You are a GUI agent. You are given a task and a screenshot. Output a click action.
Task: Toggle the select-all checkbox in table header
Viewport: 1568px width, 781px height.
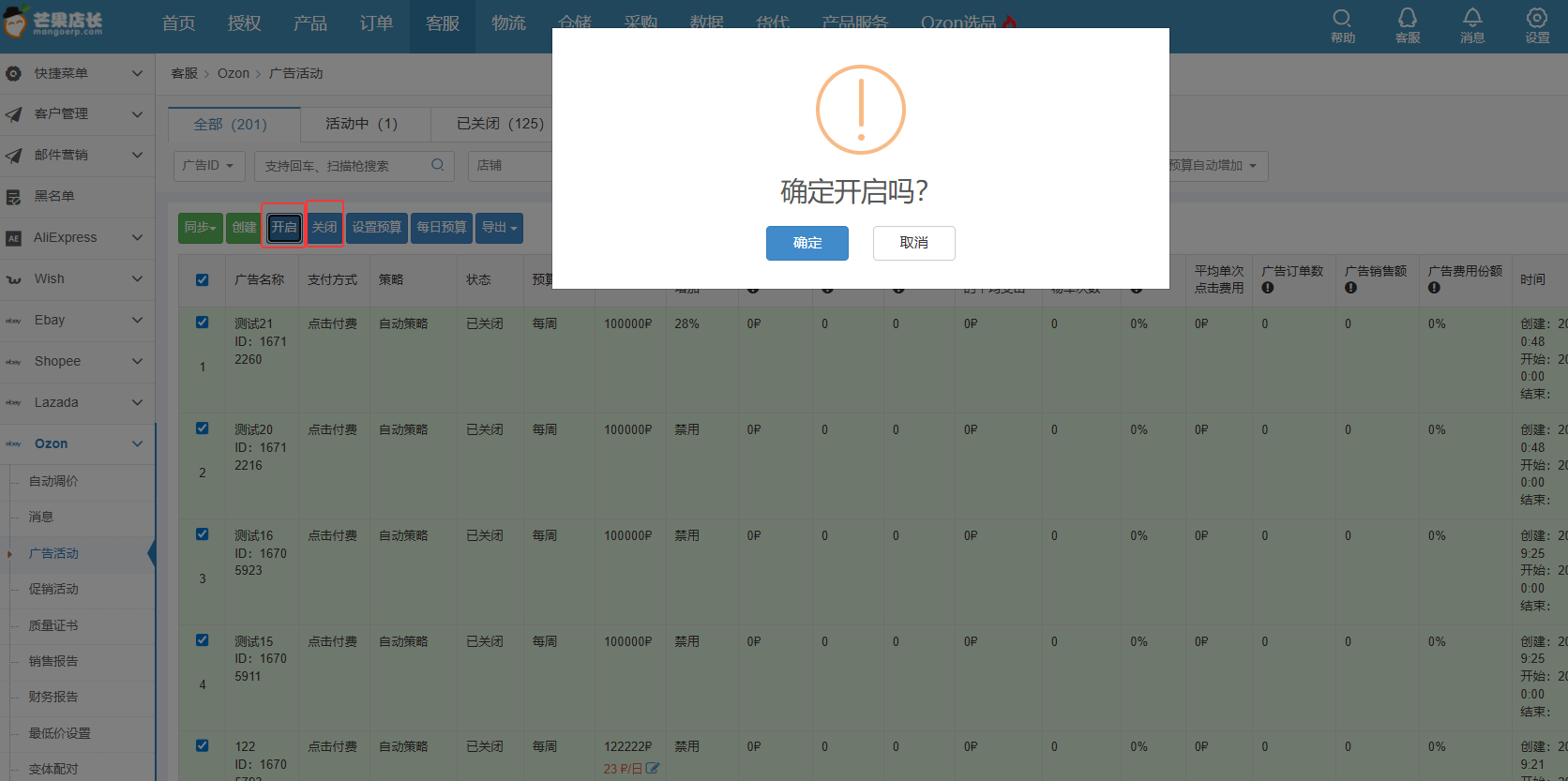[203, 279]
